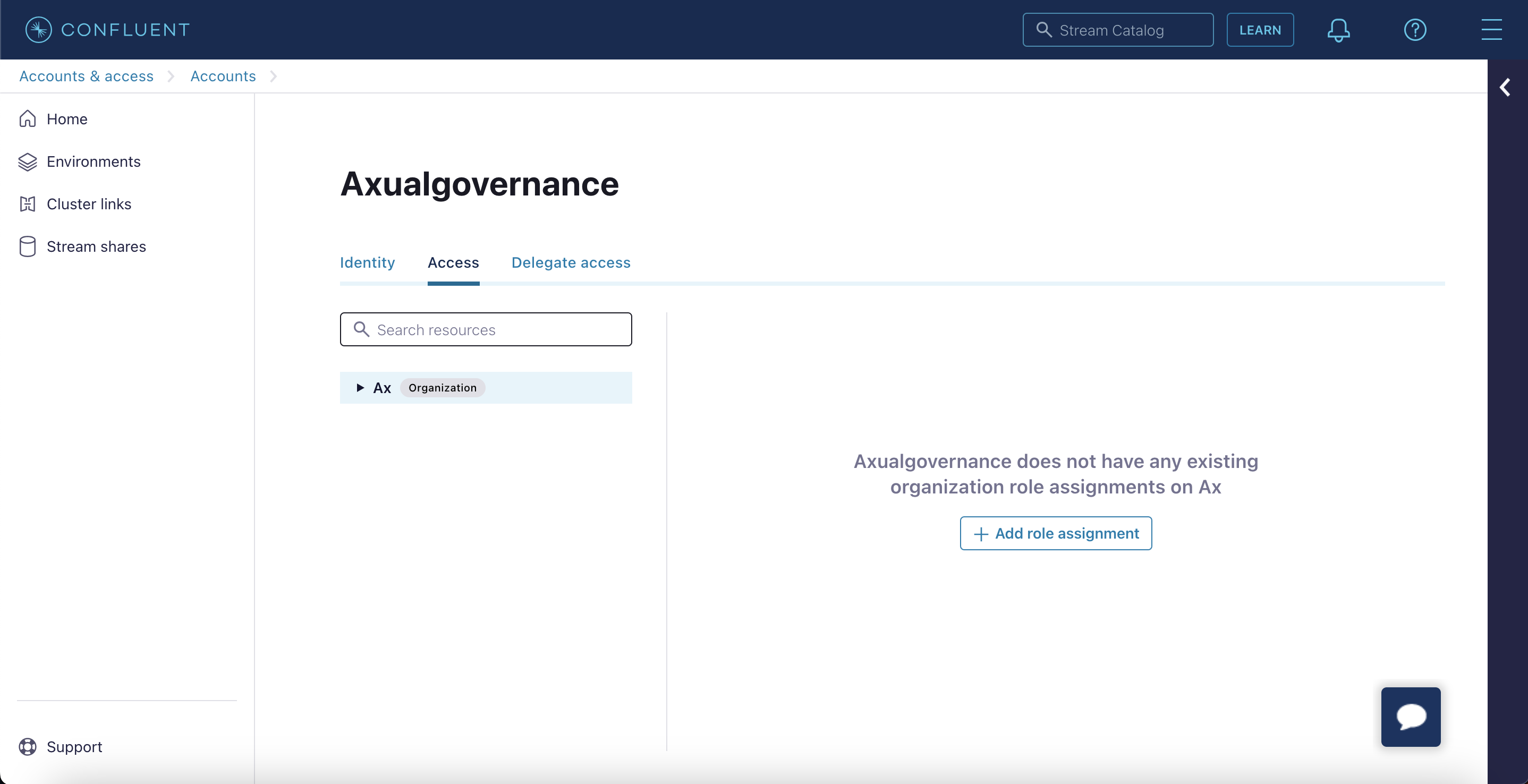Click the Add role assignment button
The image size is (1528, 784).
(1056, 533)
